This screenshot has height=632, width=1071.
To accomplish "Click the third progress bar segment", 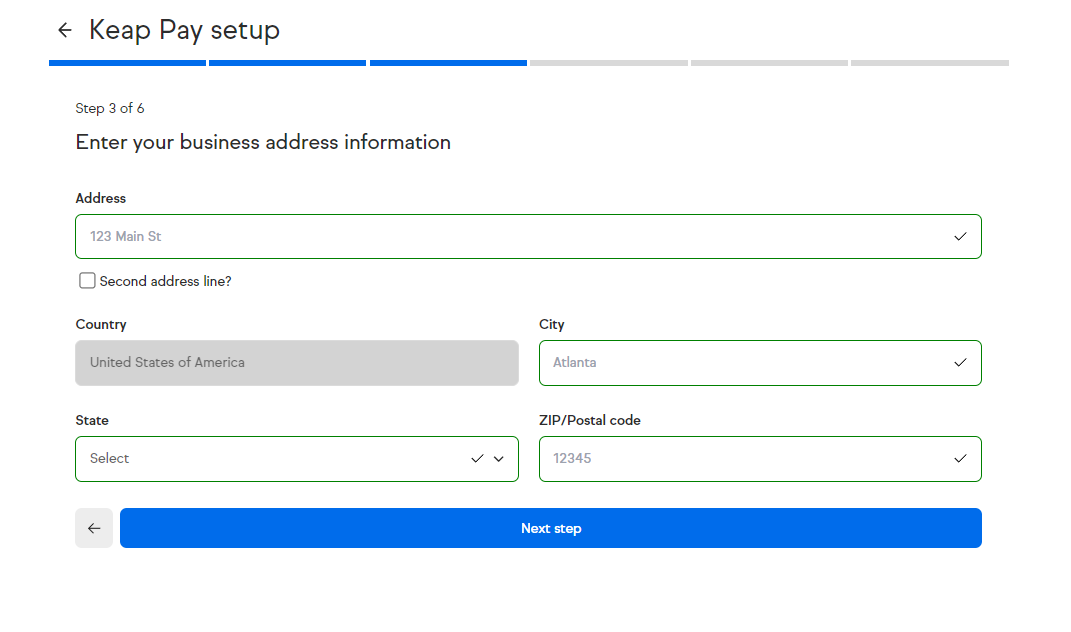I will click(448, 63).
